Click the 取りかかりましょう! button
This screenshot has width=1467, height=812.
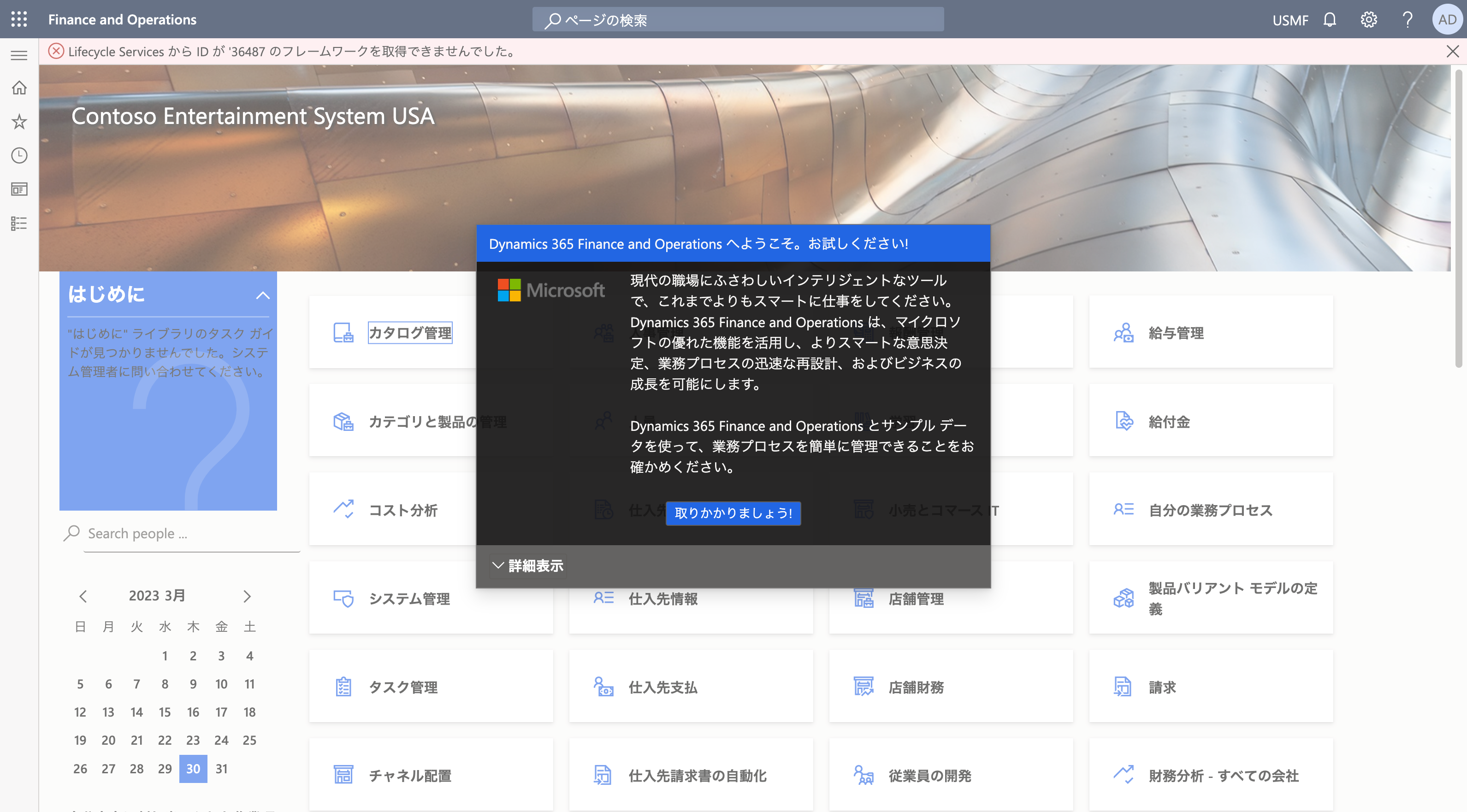pos(733,513)
